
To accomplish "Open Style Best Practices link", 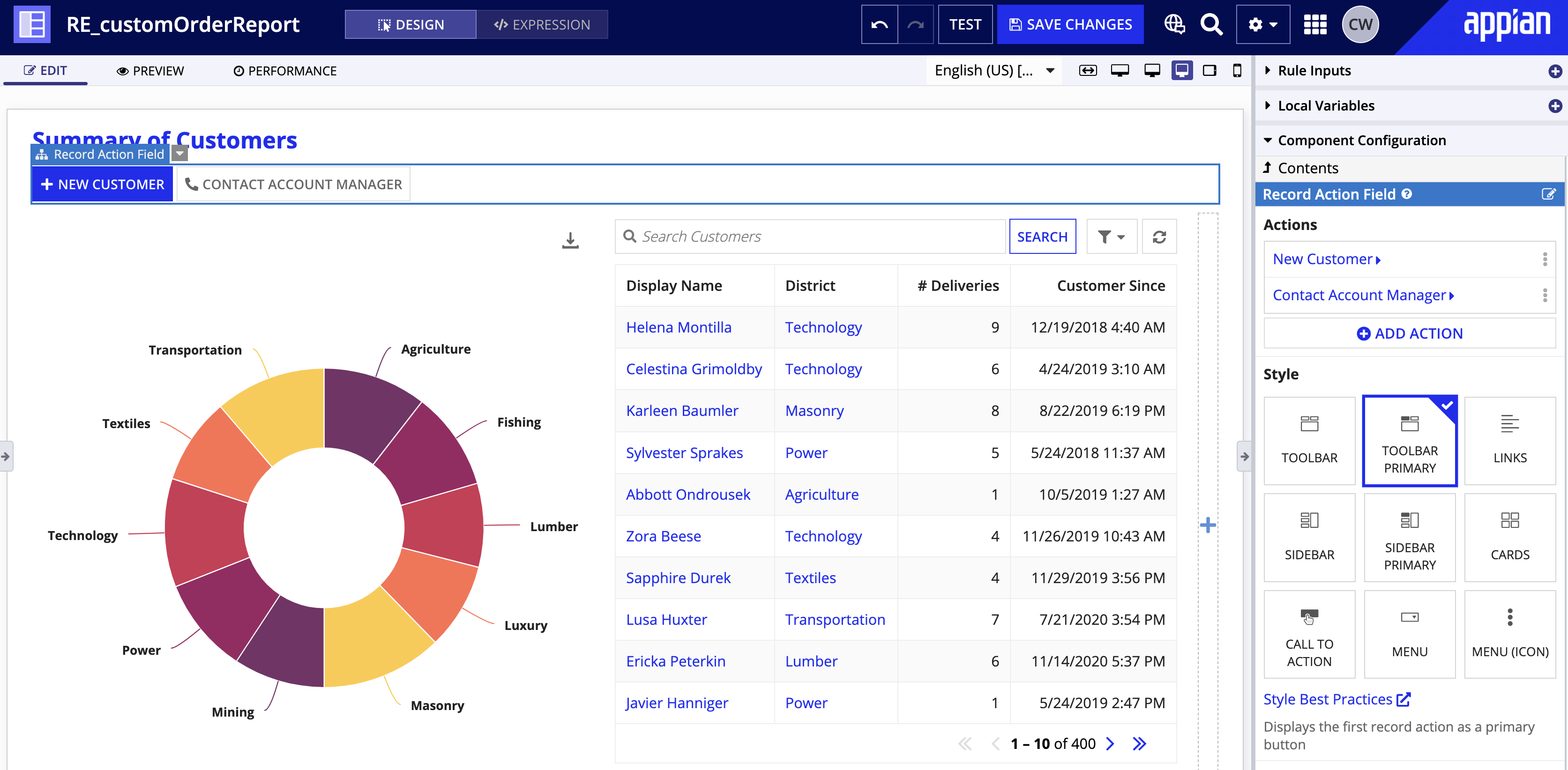I will [x=1337, y=699].
